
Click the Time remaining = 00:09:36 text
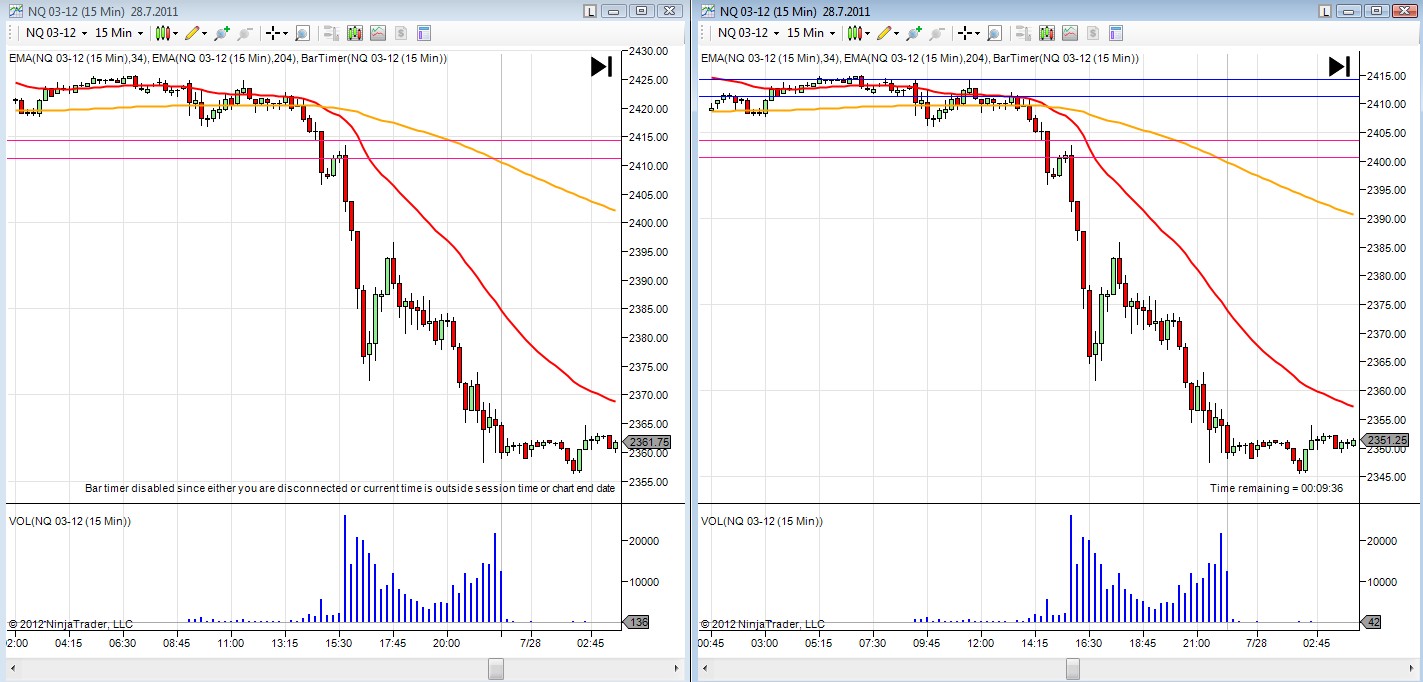coord(1276,488)
